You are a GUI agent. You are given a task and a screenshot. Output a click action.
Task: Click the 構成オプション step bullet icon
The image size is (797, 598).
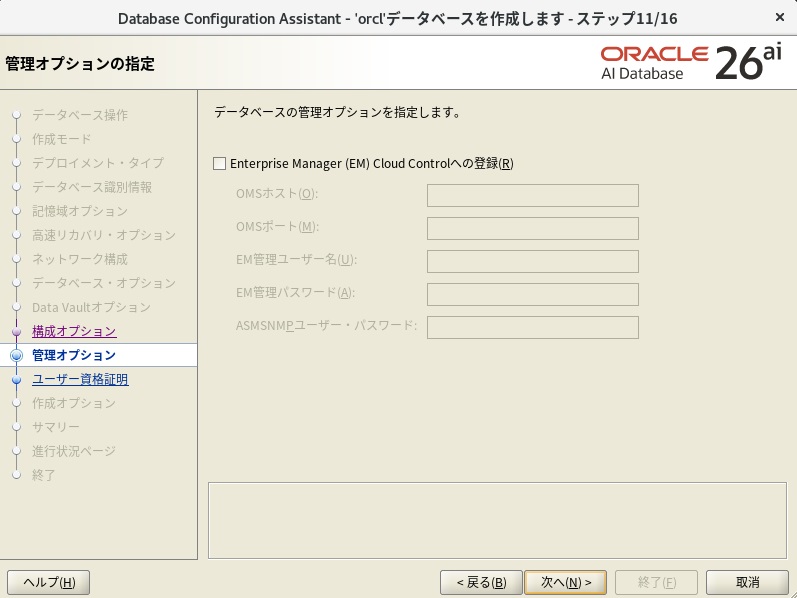(17, 332)
